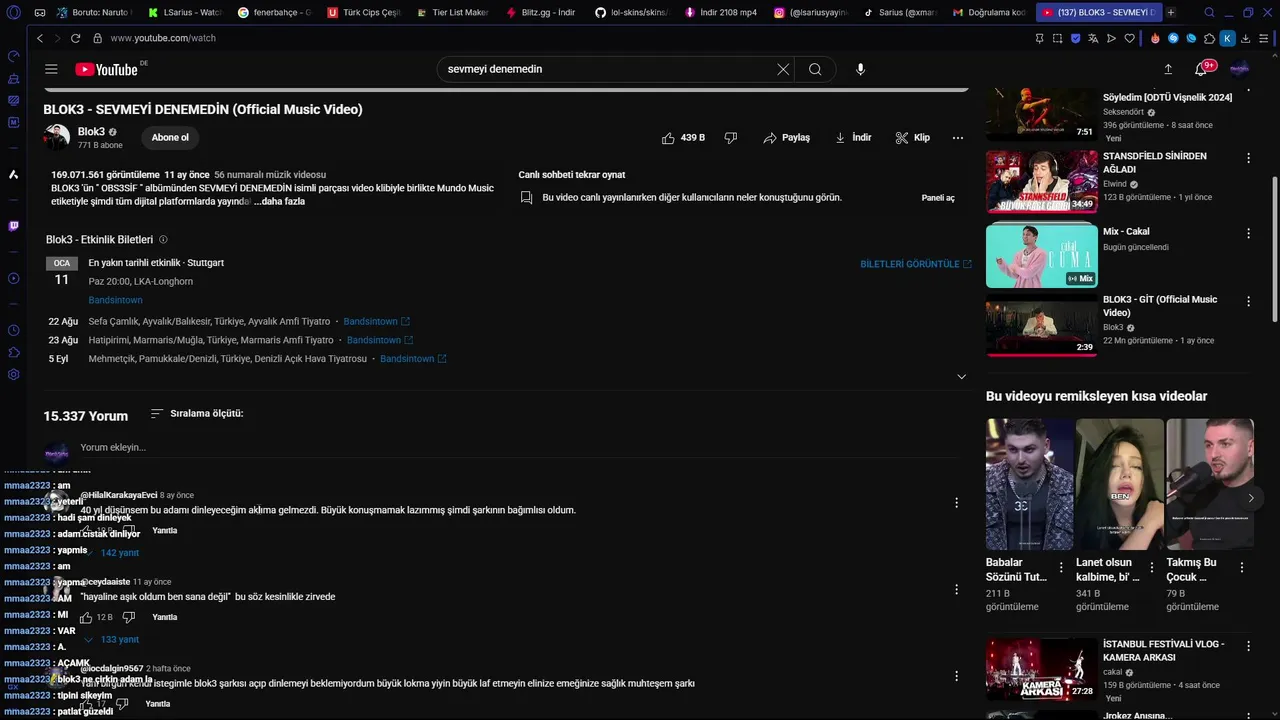
Task: Expand description with ...daha fazla
Action: tap(279, 202)
